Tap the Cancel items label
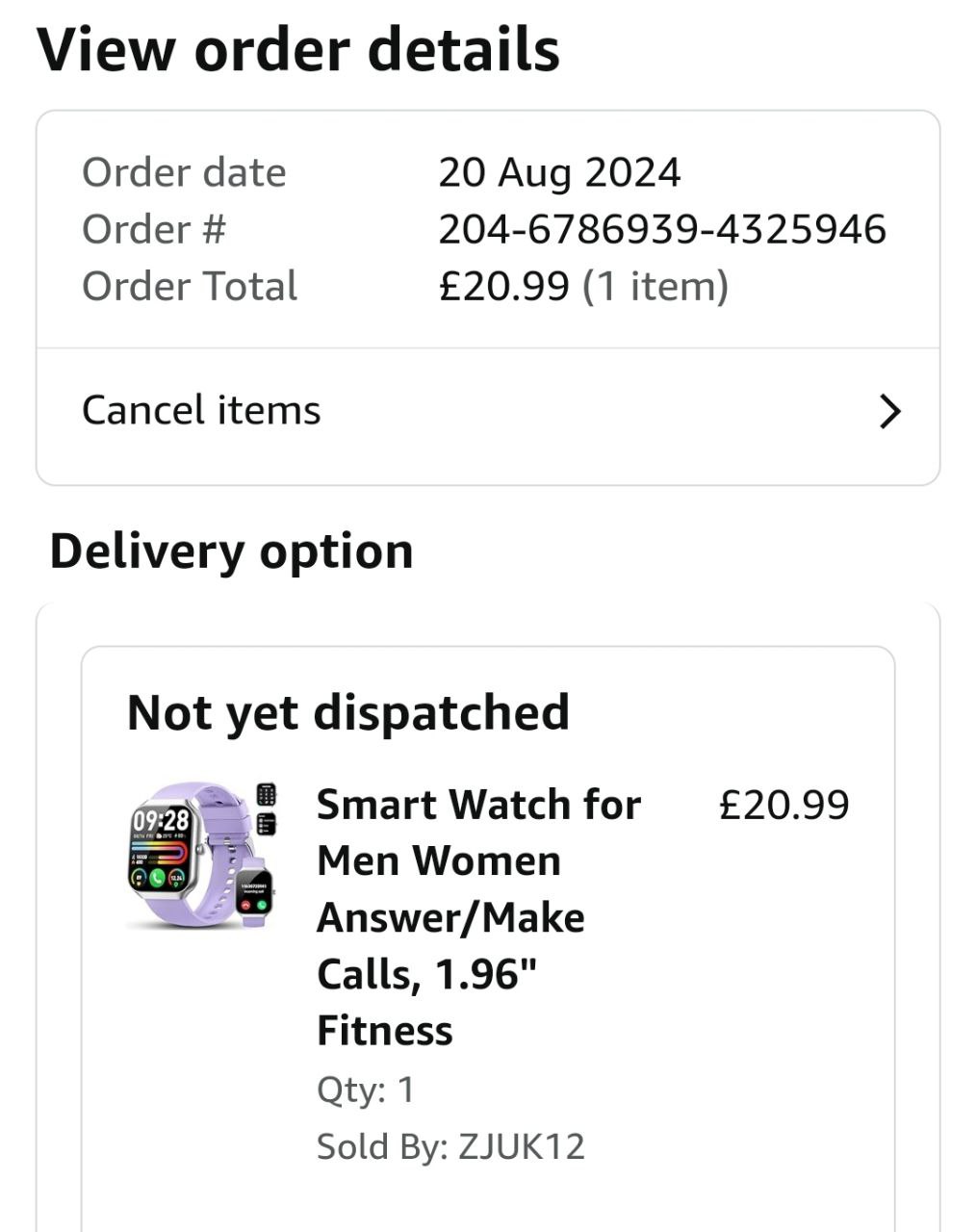This screenshot has width=976, height=1232. (x=201, y=410)
